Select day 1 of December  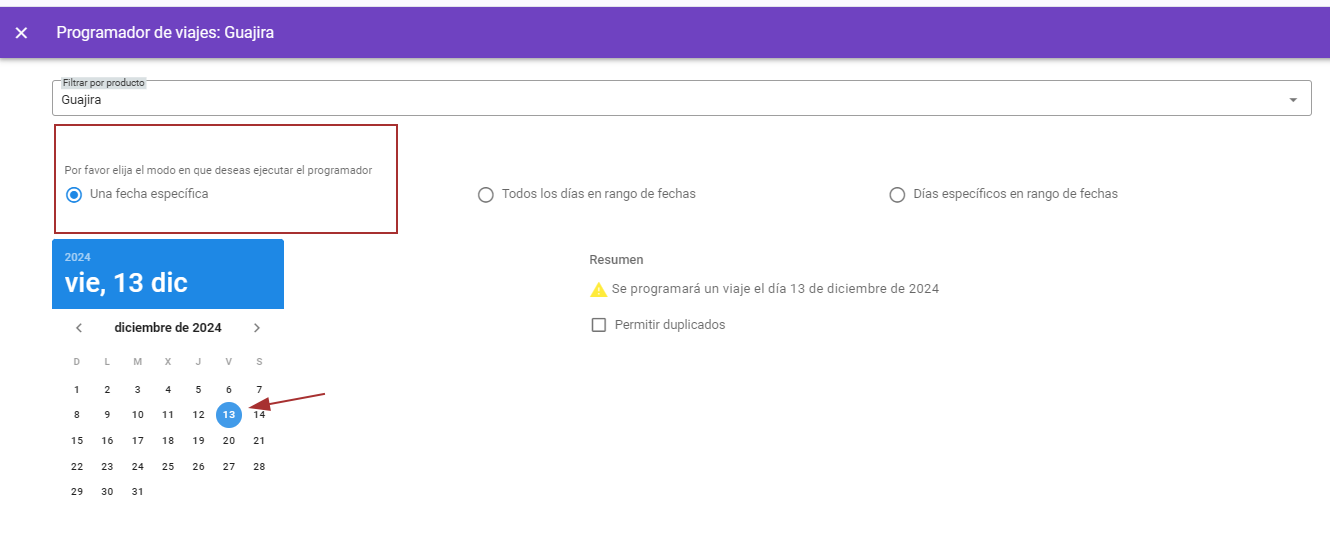tap(77, 390)
